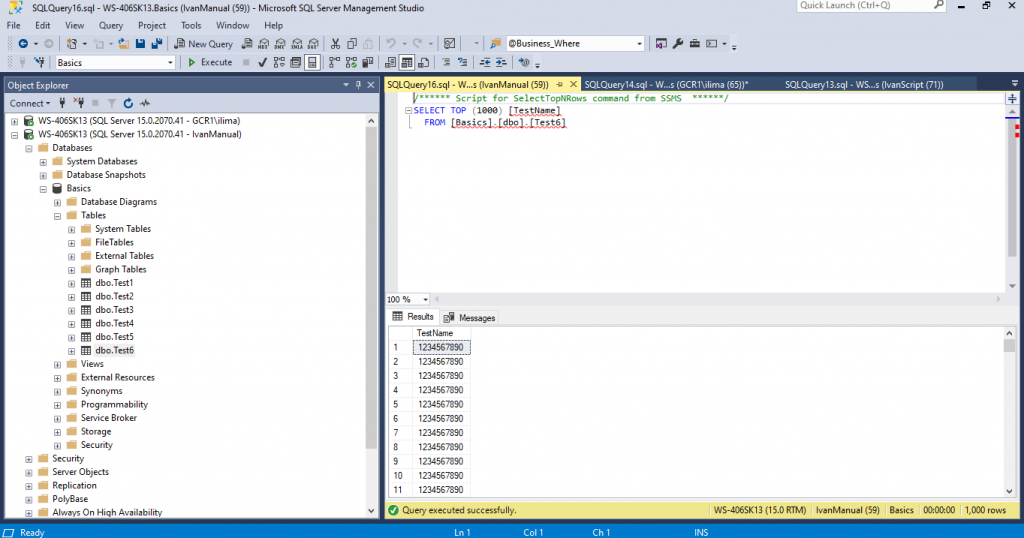Click the Properties wrench icon

point(678,44)
